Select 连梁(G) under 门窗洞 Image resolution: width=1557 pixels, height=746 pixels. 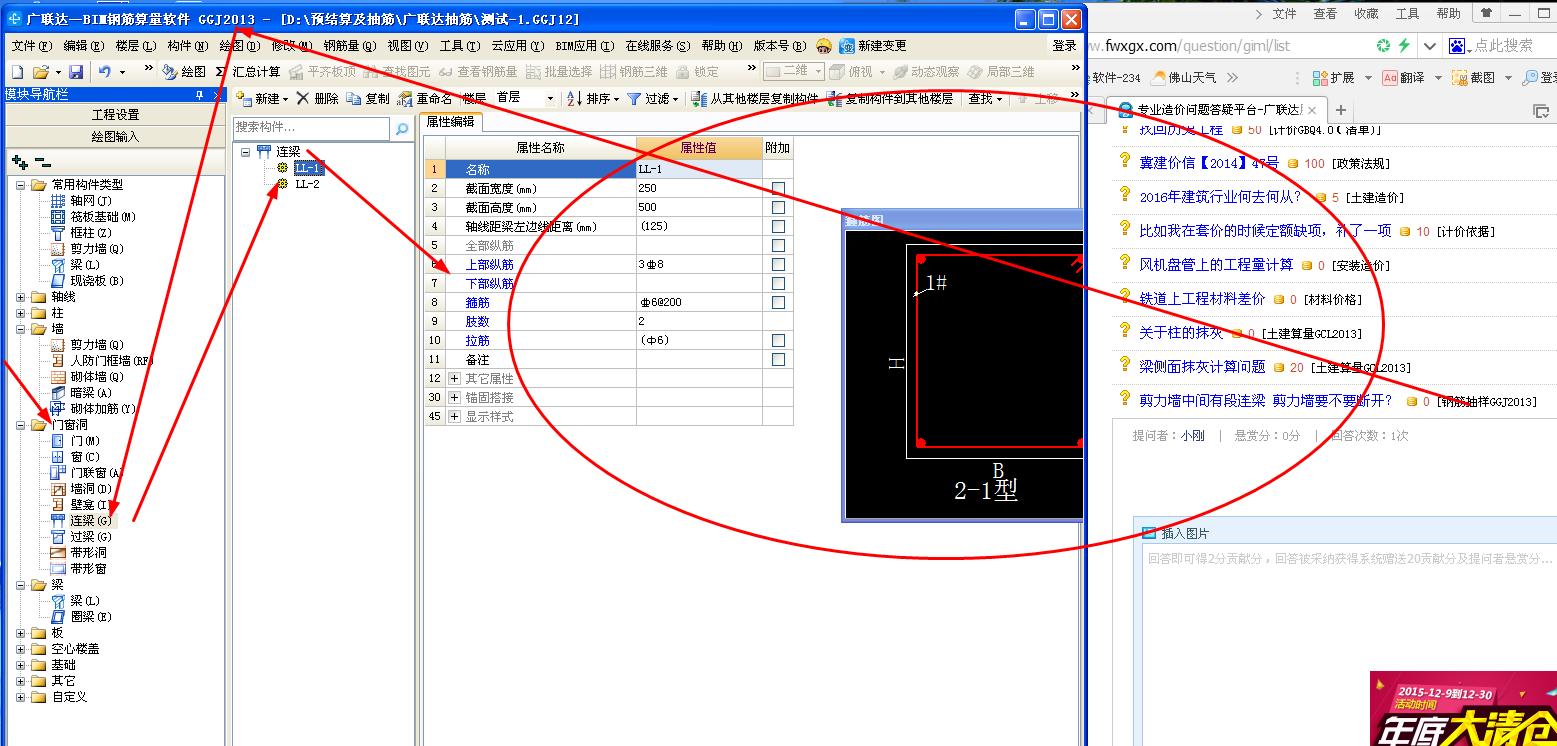(81, 521)
